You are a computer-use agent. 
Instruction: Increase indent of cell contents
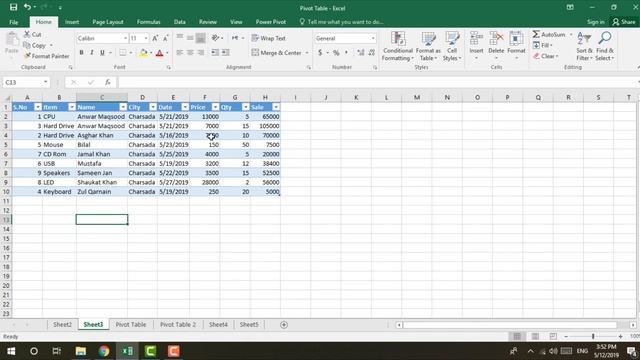click(225, 53)
